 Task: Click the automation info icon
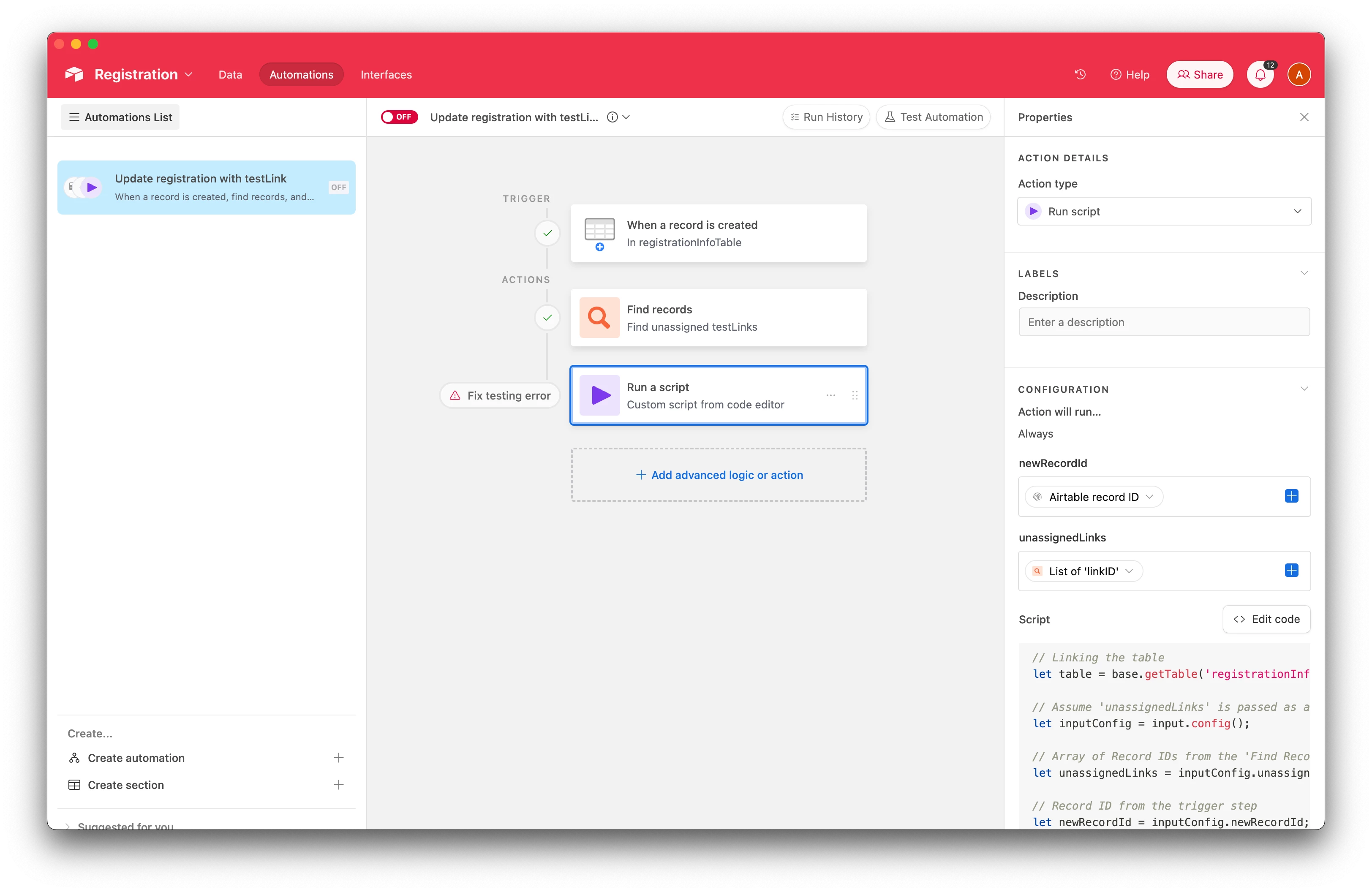(x=612, y=117)
